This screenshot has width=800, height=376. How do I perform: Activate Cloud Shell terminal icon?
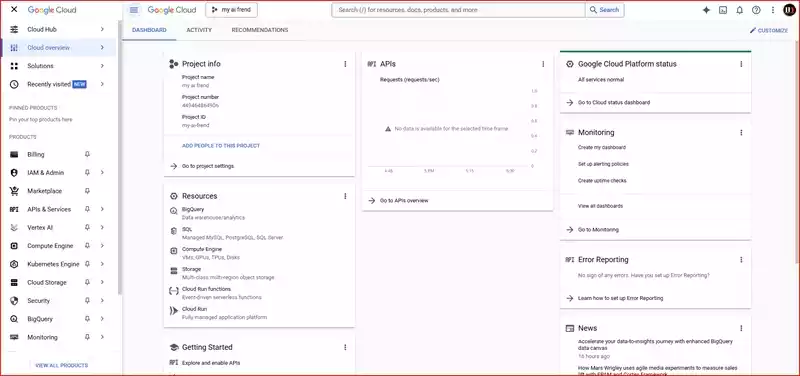pyautogui.click(x=723, y=10)
